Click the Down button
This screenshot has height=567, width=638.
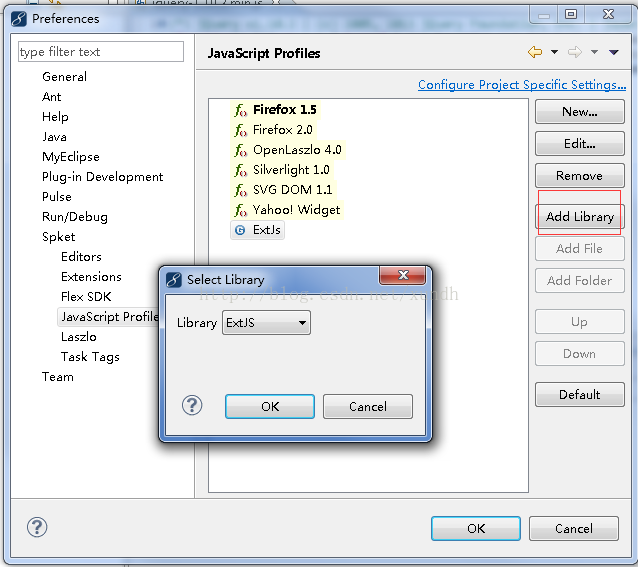click(580, 354)
